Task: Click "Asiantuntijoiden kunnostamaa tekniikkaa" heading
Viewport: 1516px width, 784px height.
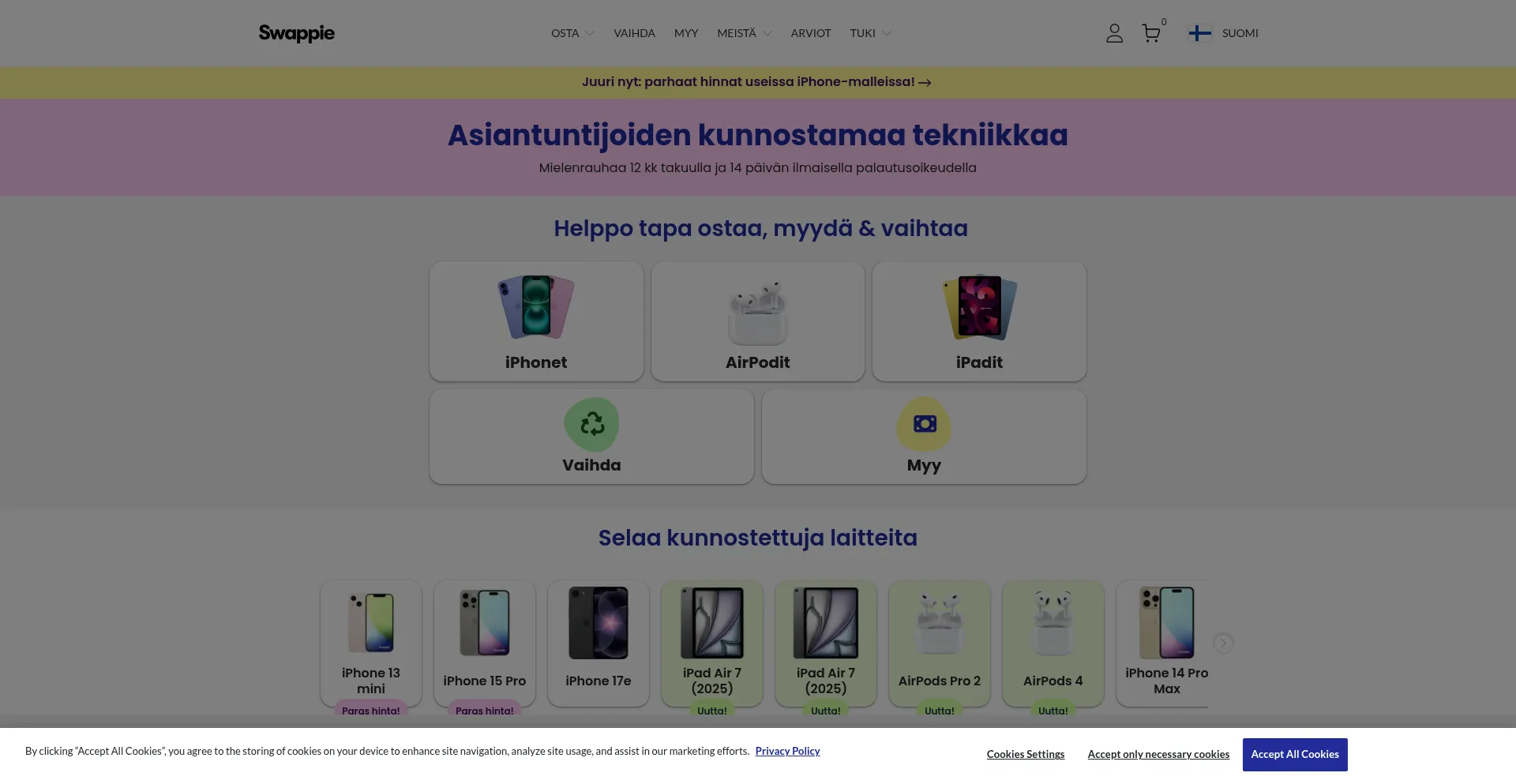Action: tap(758, 135)
